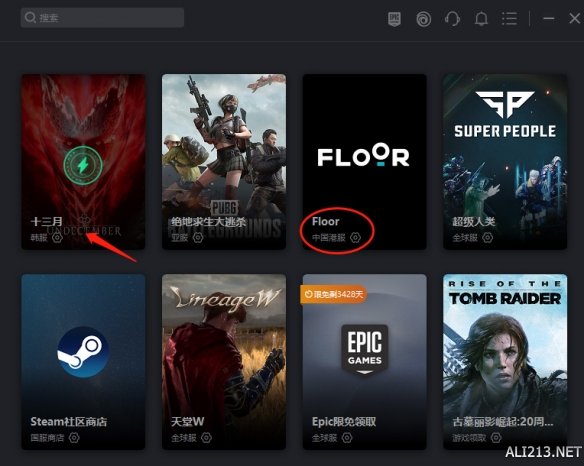Click 游戏领取 label under 古墓丽影

pos(469,438)
